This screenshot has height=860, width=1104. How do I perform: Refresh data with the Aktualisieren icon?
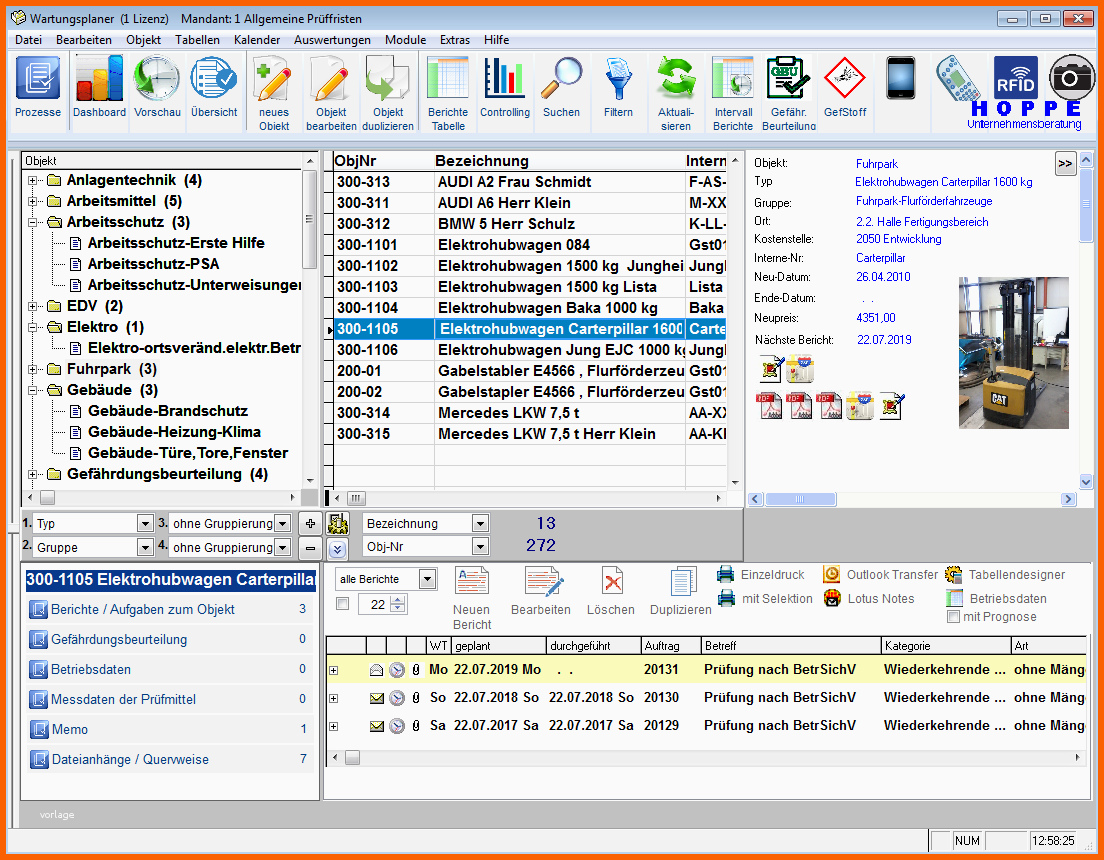pos(675,79)
